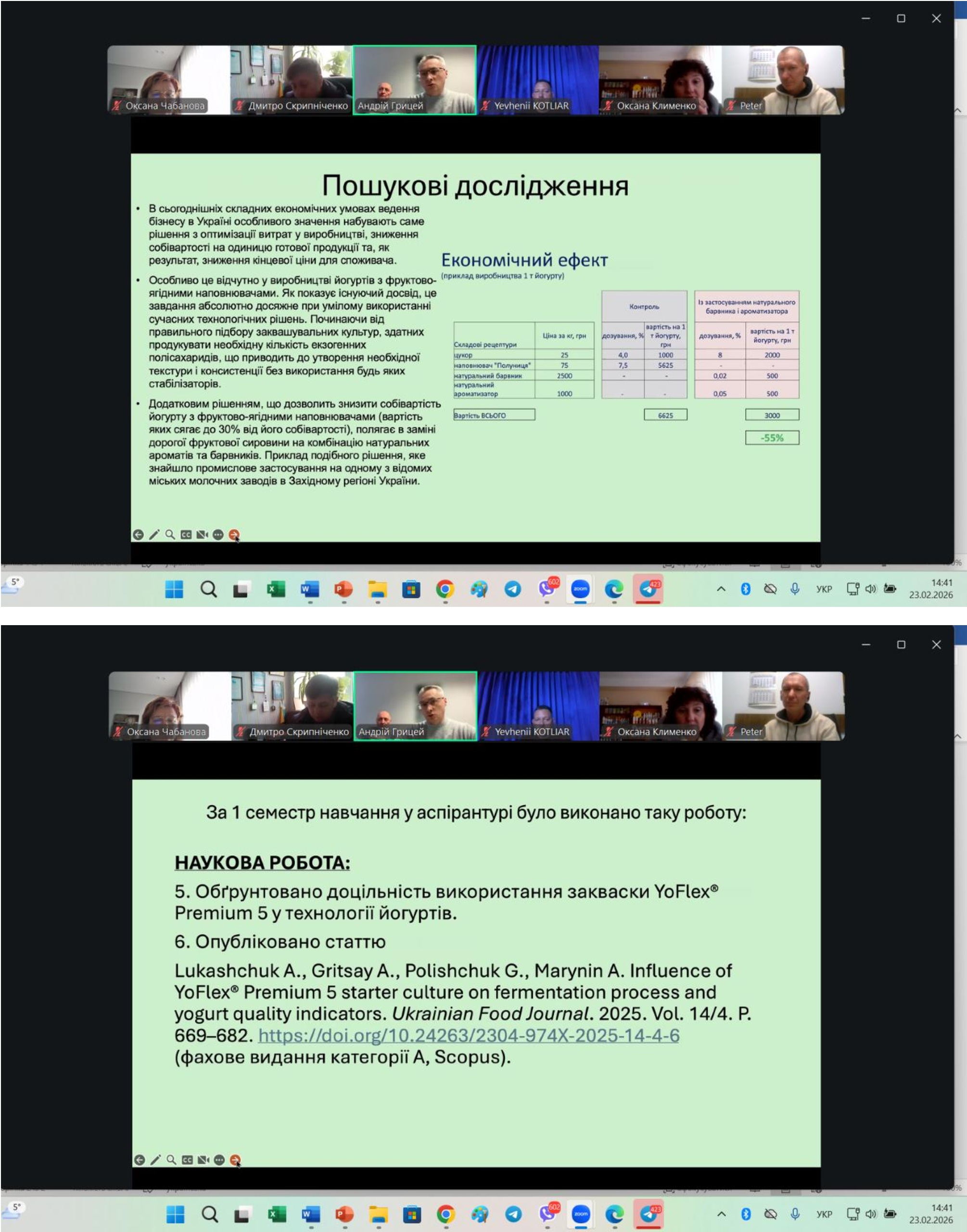
Task: Open Viber icon in the top taskbar
Action: 547,590
